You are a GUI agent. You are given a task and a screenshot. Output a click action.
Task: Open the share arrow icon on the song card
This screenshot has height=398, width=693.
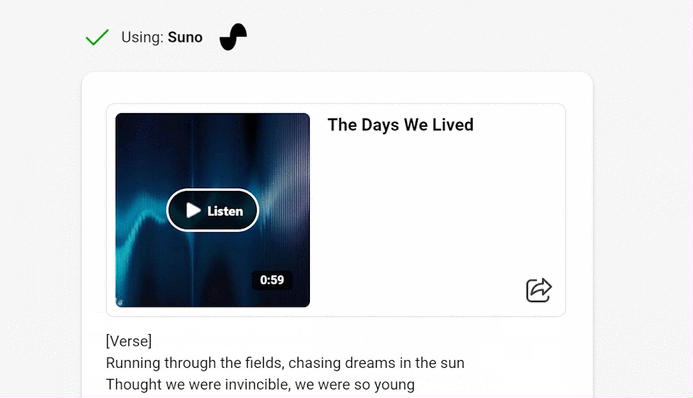(539, 290)
